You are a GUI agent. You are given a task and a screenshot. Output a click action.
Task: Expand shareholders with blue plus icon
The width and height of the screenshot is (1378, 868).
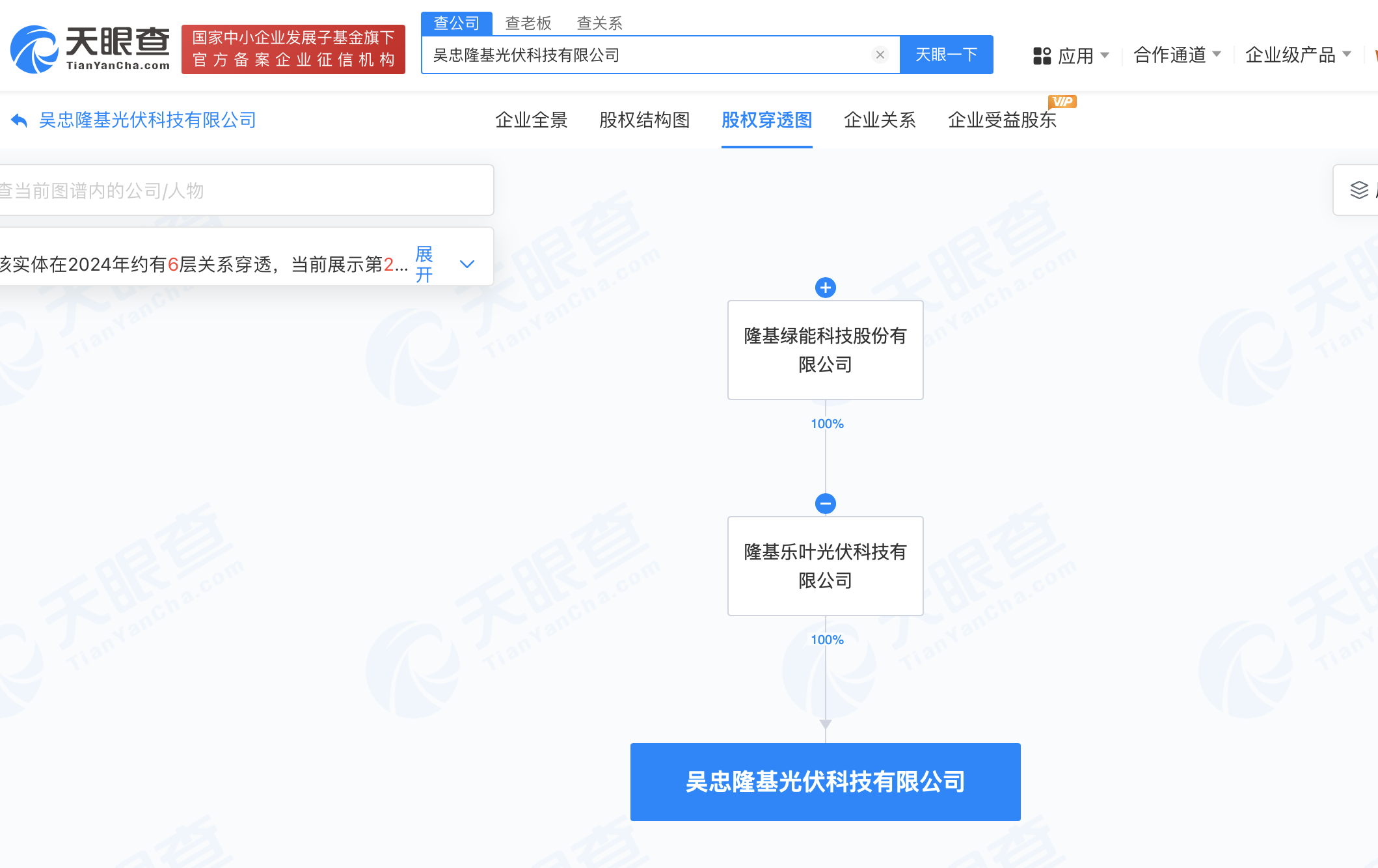825,288
